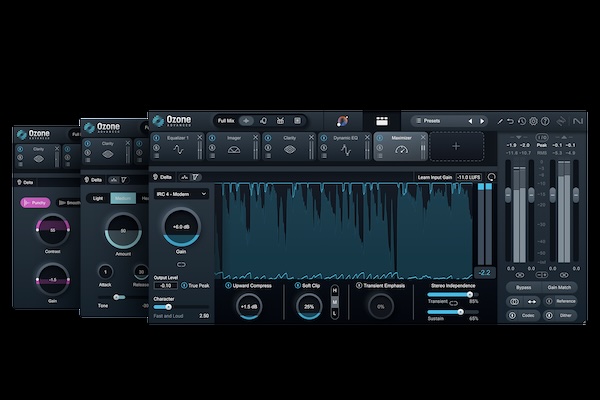
Task: Remove the Equalizer 1 module
Action: [199, 137]
